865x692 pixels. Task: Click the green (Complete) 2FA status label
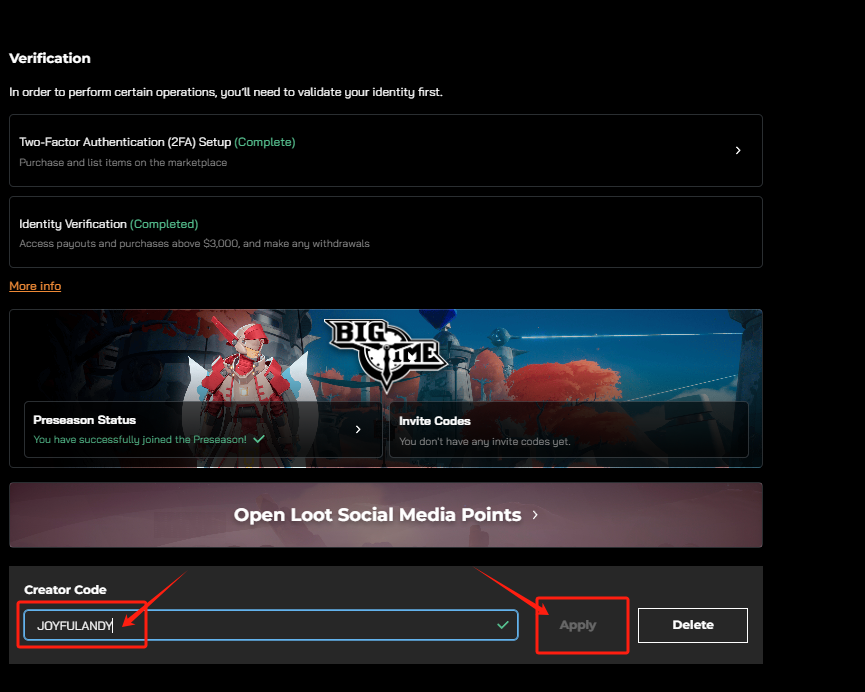265,142
